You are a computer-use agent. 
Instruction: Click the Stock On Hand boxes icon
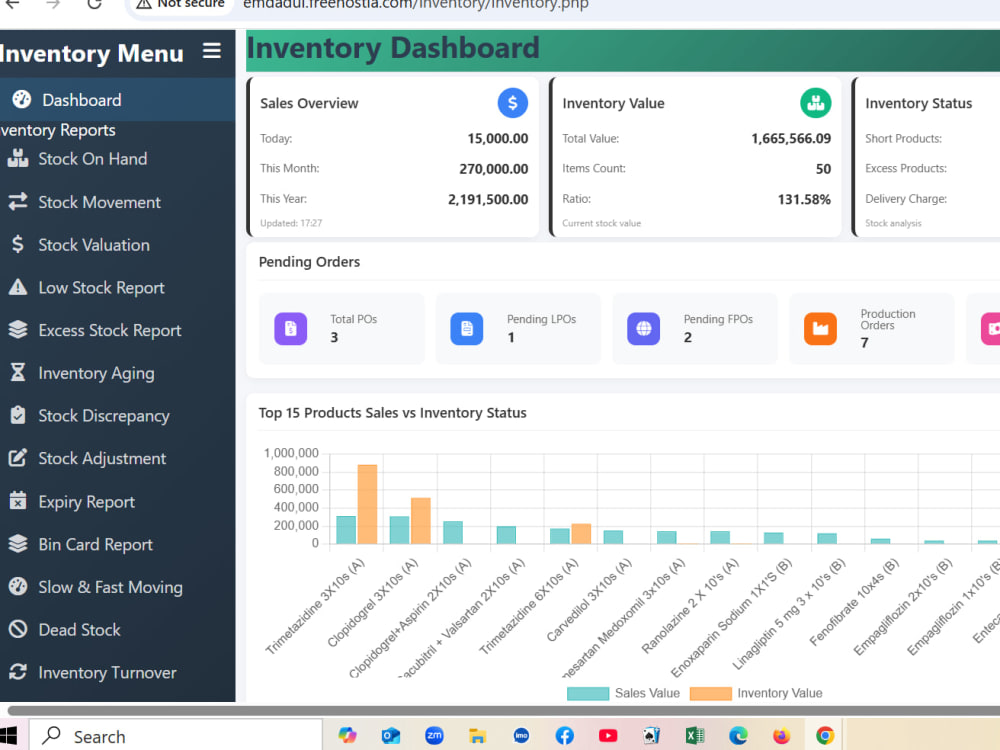click(x=18, y=158)
